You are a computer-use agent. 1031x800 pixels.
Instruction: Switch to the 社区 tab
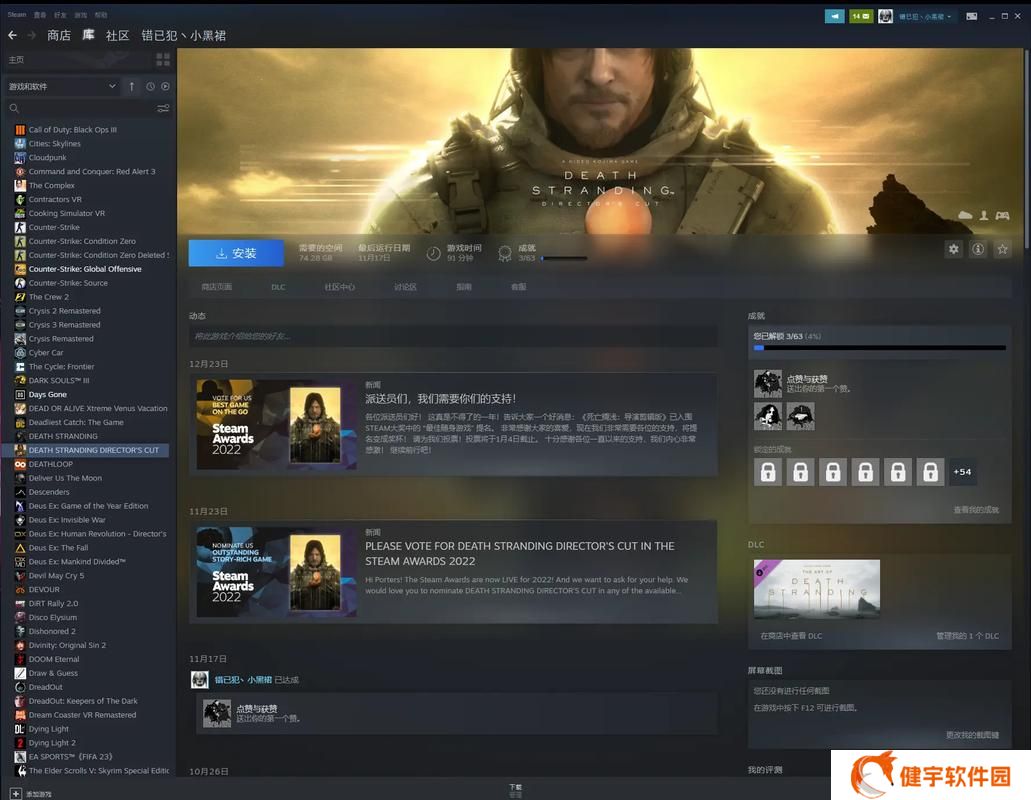[x=118, y=35]
